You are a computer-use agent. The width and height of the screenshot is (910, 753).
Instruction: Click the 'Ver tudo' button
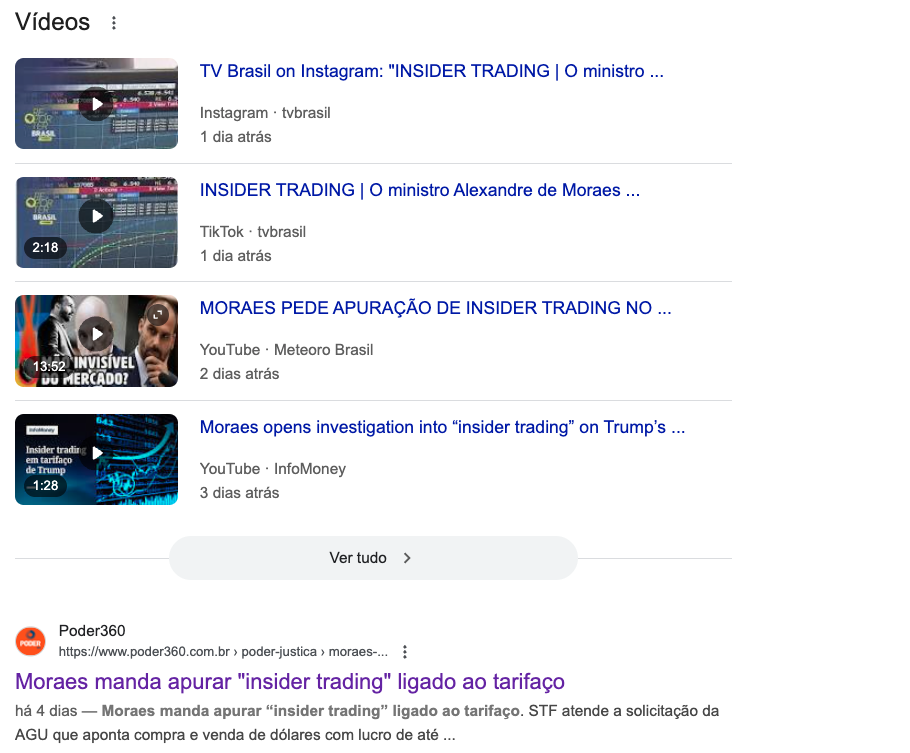tap(373, 558)
